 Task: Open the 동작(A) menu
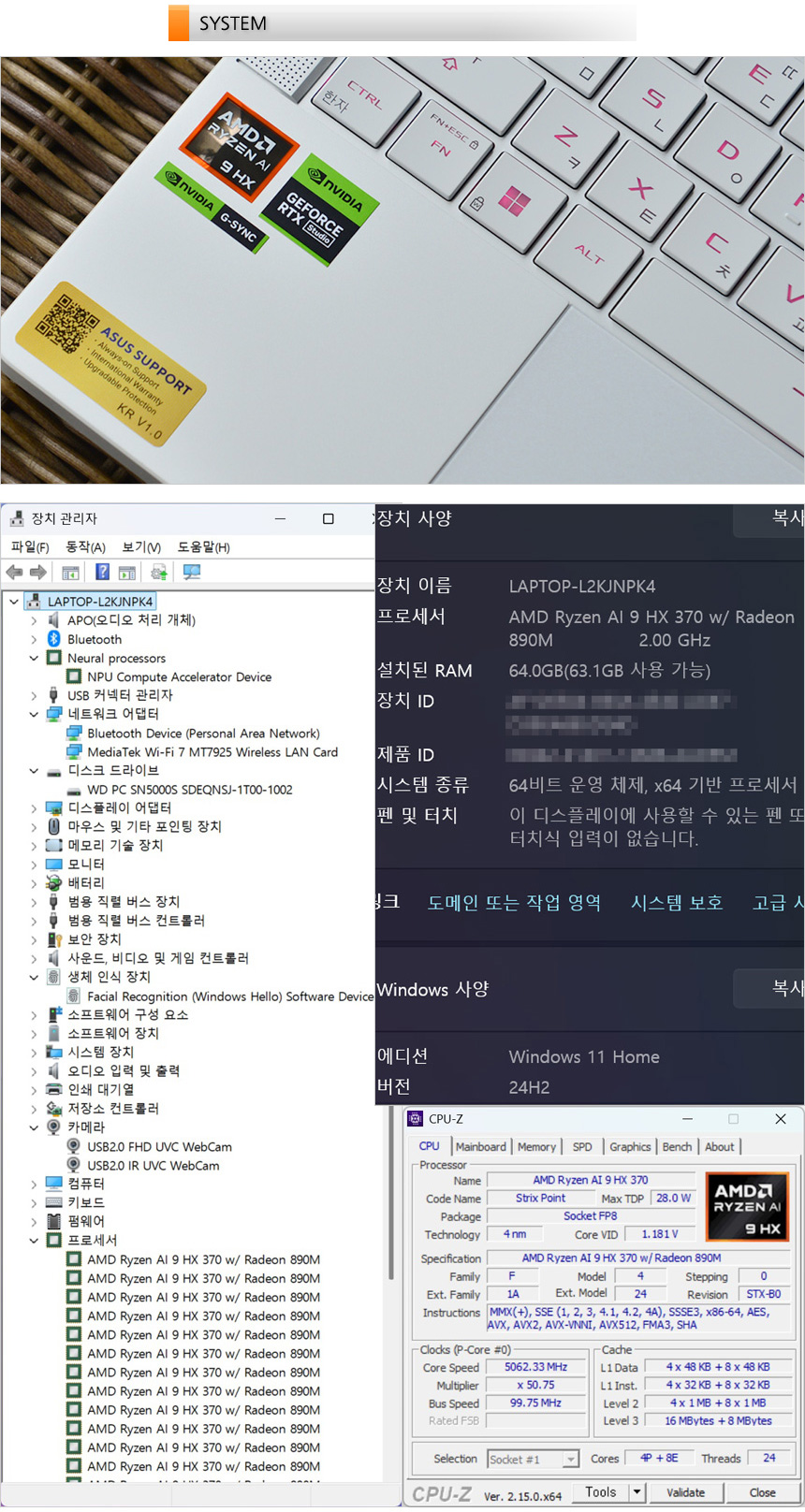coord(85,546)
